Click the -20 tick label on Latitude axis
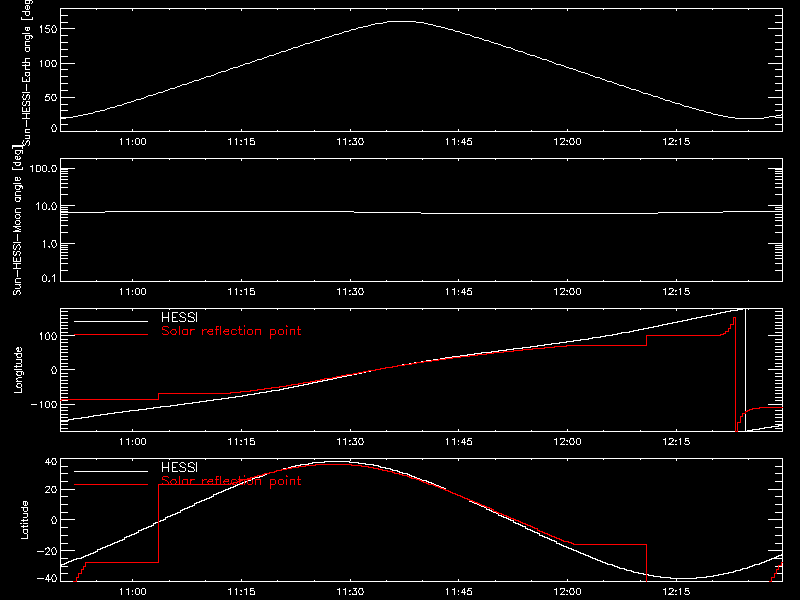800x600 pixels. [47, 551]
